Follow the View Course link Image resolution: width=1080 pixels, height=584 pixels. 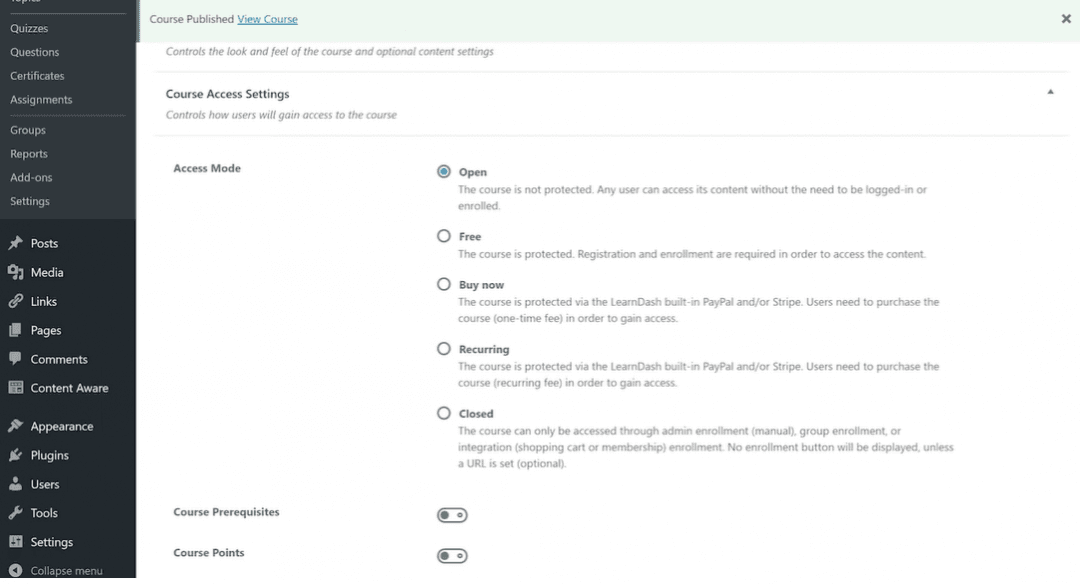pyautogui.click(x=267, y=19)
